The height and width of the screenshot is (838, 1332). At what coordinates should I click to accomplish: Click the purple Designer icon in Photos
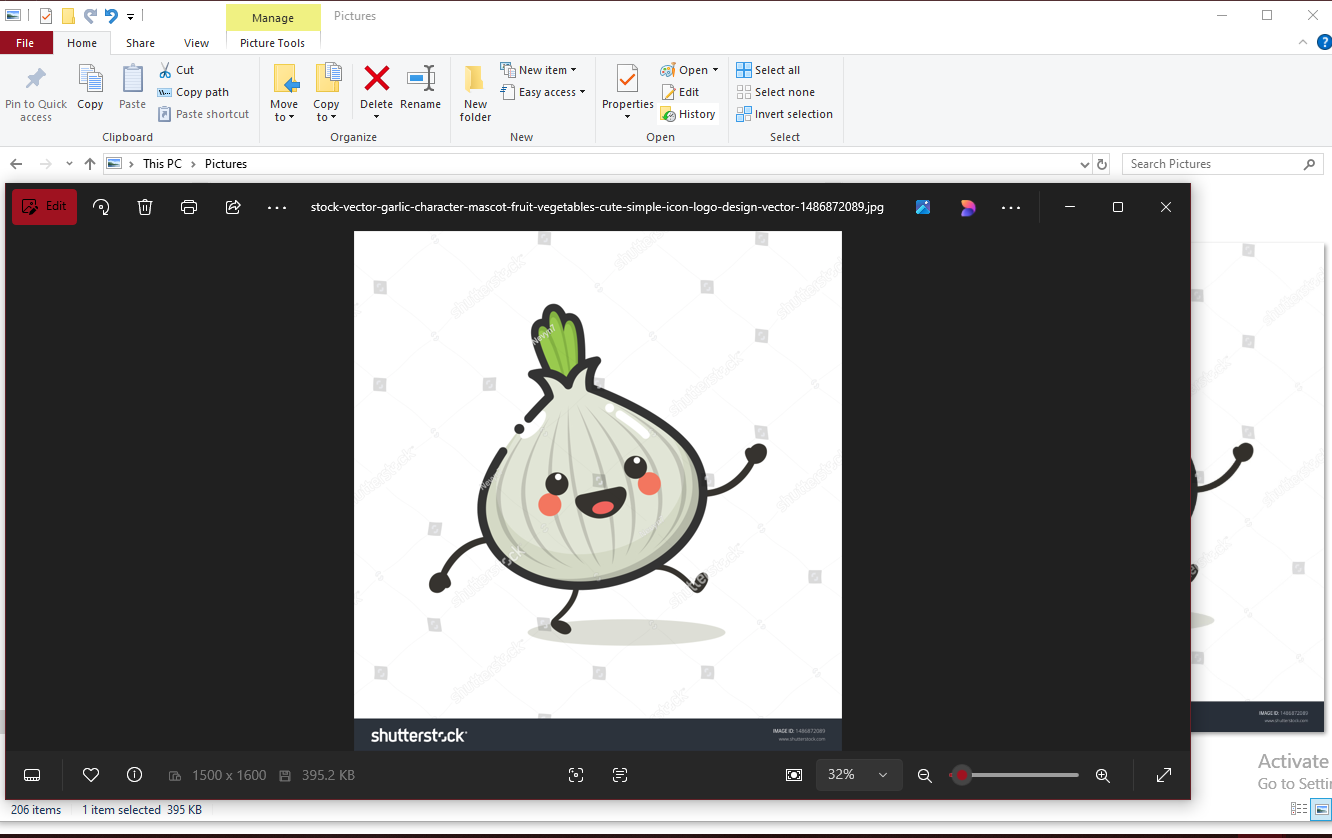point(967,207)
